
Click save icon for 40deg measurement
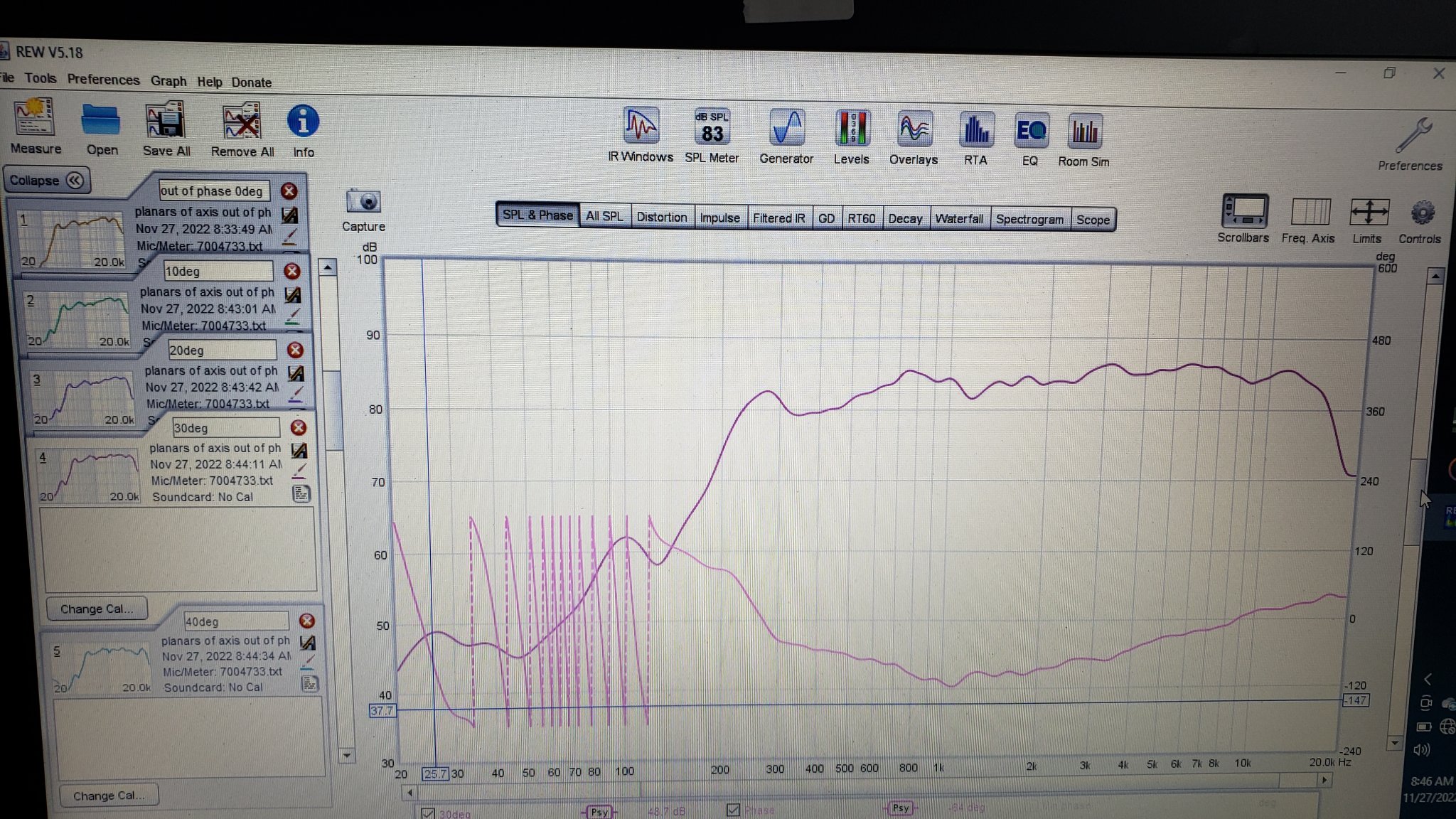pos(308,643)
